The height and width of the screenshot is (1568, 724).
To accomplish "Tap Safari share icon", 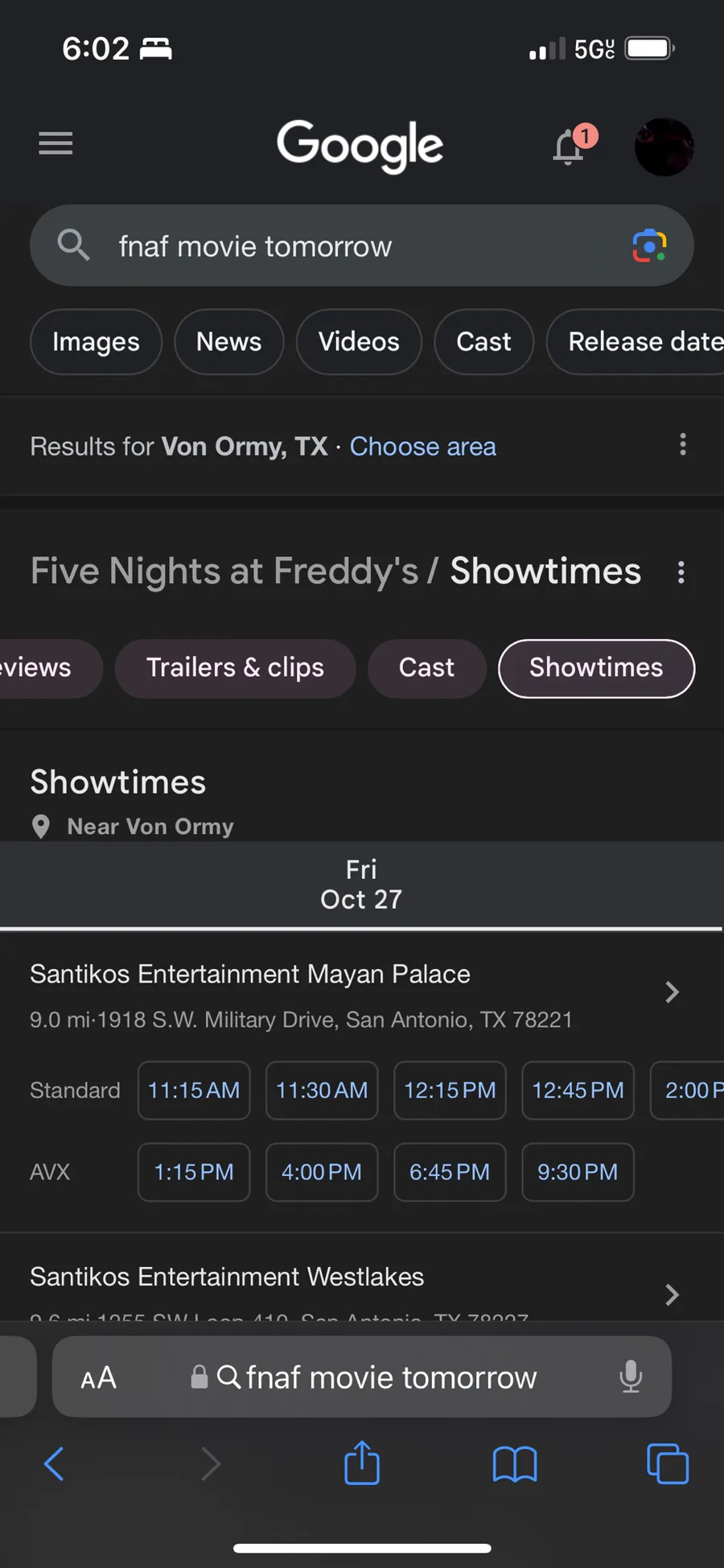I will point(362,1463).
